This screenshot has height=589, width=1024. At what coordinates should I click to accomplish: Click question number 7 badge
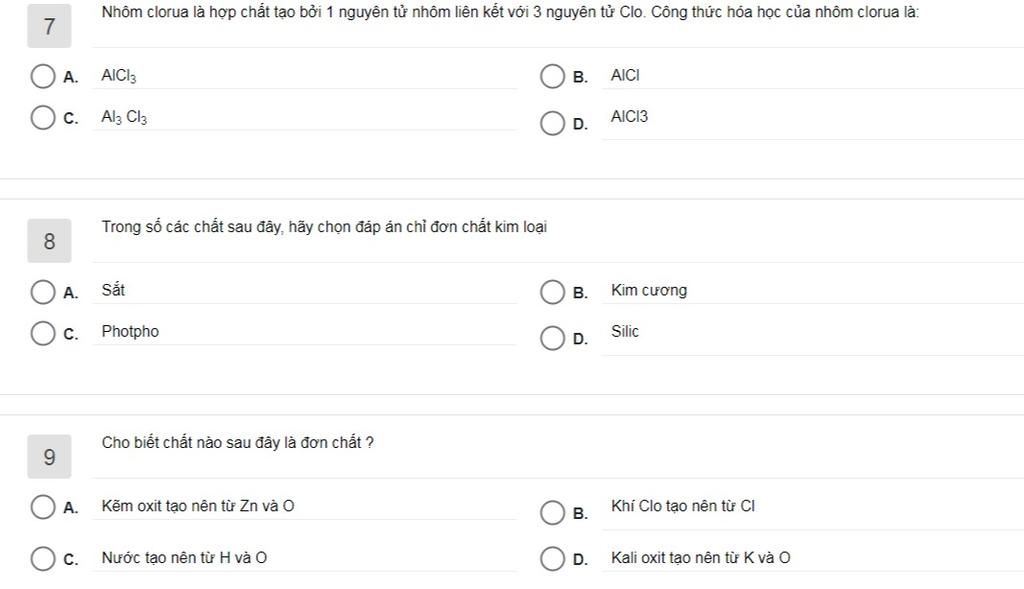pos(49,27)
